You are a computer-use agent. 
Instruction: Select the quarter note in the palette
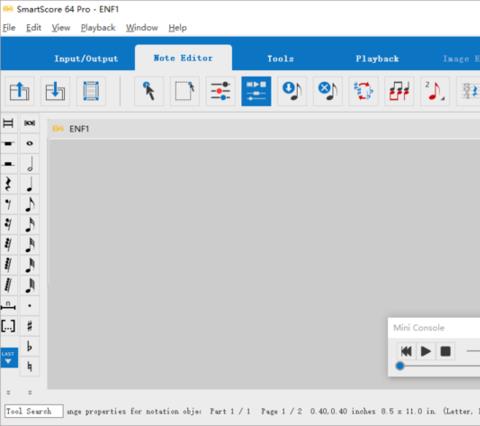click(30, 184)
